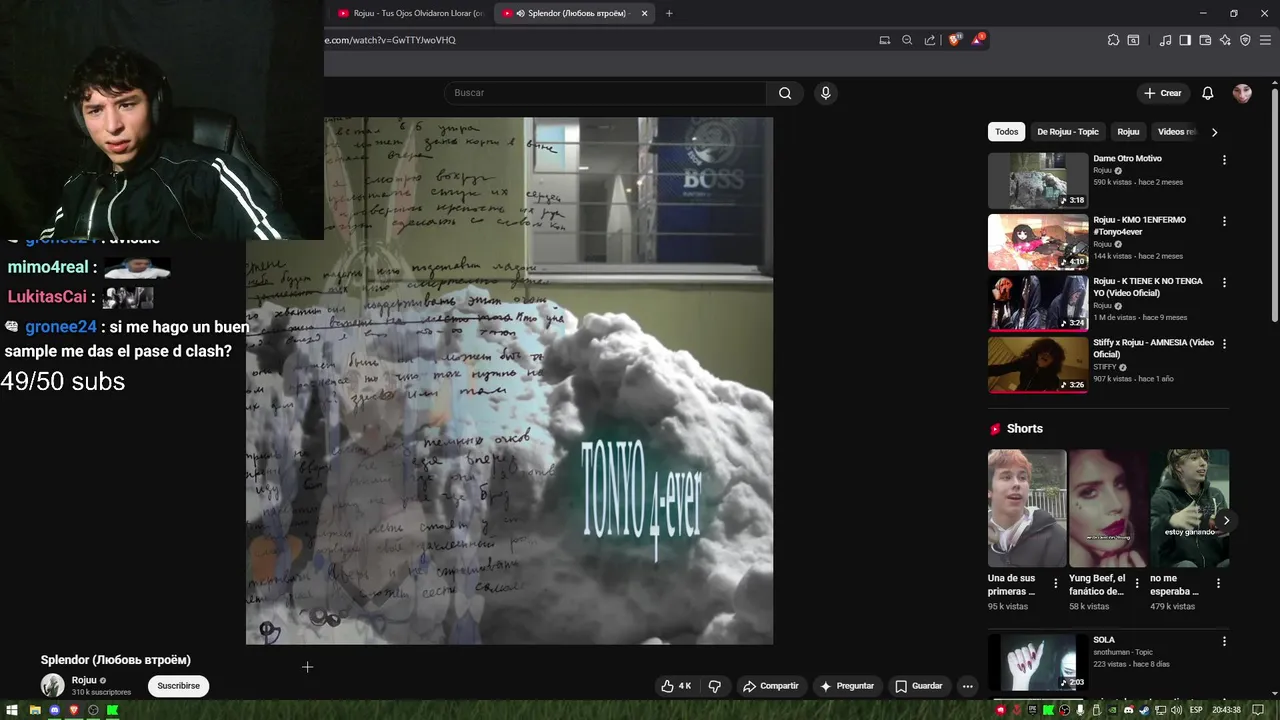
Task: Save video using Guardar button
Action: (918, 686)
